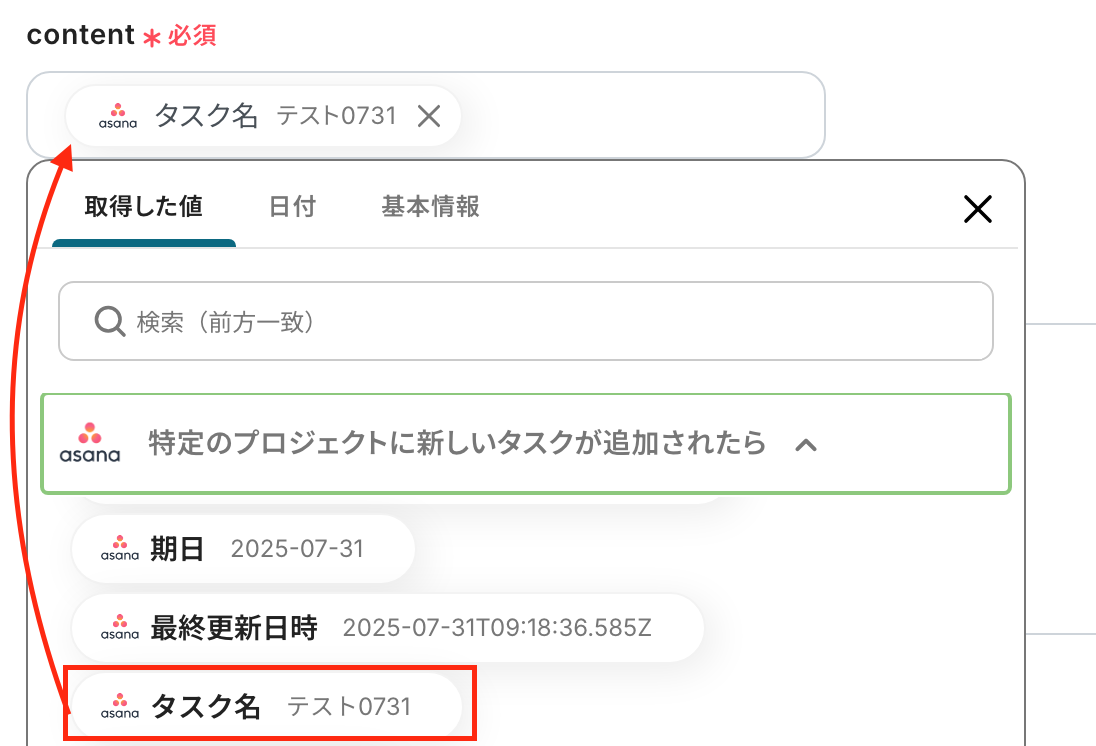1096x746 pixels.
Task: Click Asana icon in the content field chip
Action: point(118,116)
